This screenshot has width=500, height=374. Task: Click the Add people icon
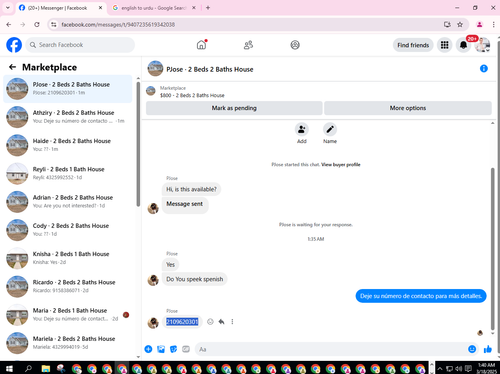click(x=302, y=129)
